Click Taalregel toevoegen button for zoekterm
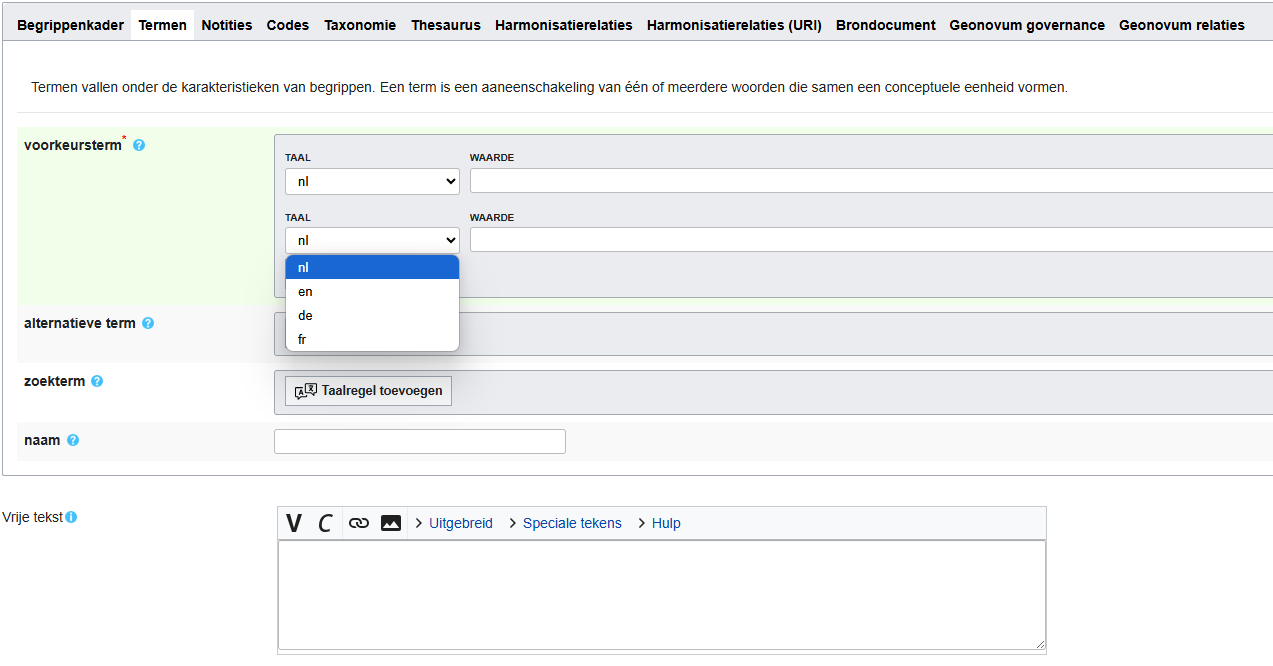Image resolution: width=1273 pixels, height=666 pixels. pyautogui.click(x=368, y=391)
